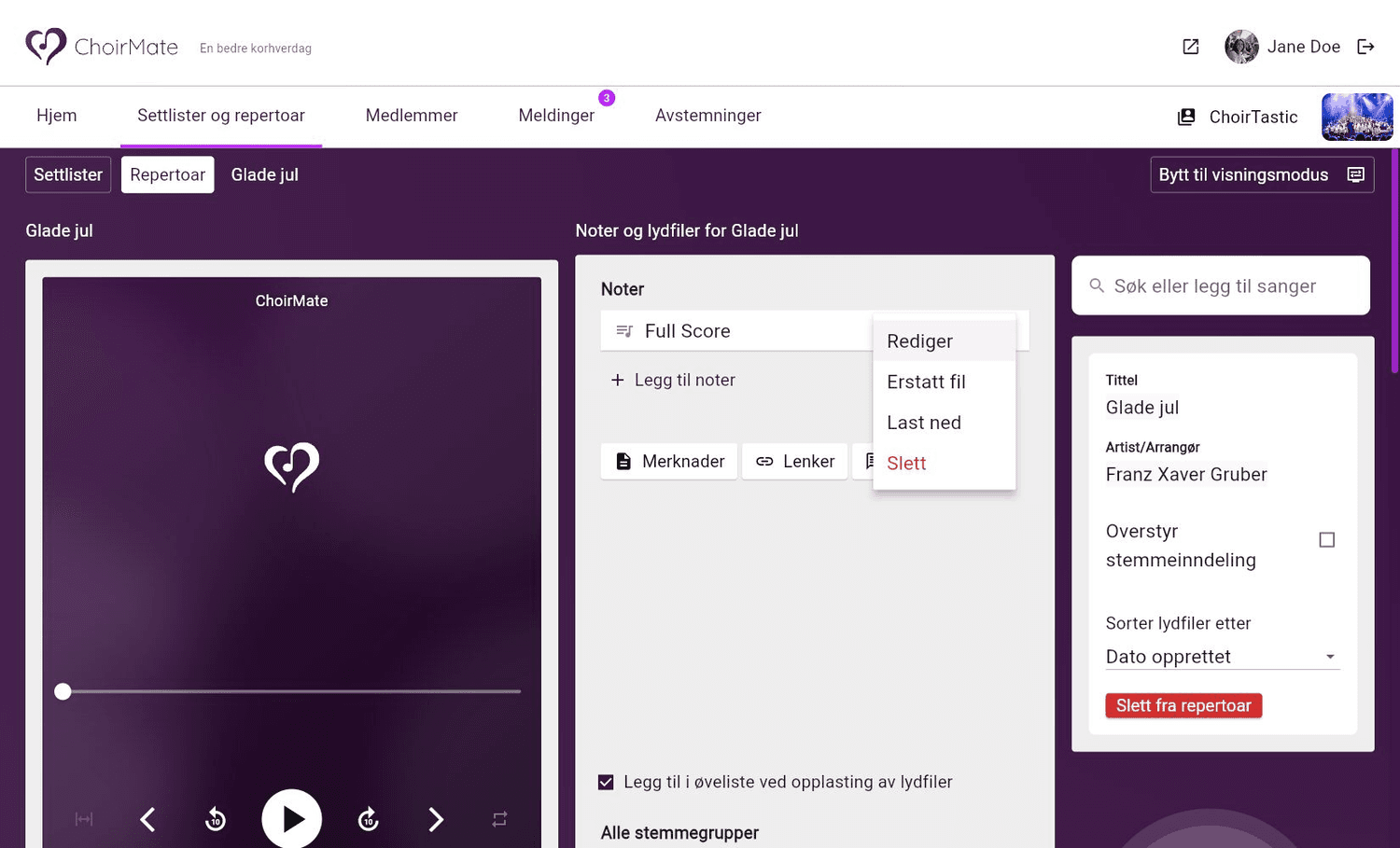Image resolution: width=1400 pixels, height=848 pixels.
Task: Switch to visningsmodus
Action: [1262, 174]
